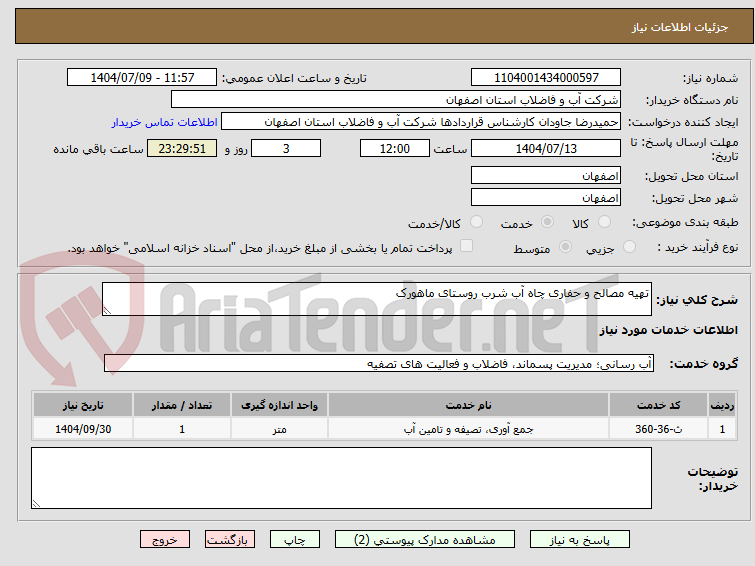The height and width of the screenshot is (566, 755).
Task: Click the row number cell in ردیف column
Action: [x=722, y=429]
